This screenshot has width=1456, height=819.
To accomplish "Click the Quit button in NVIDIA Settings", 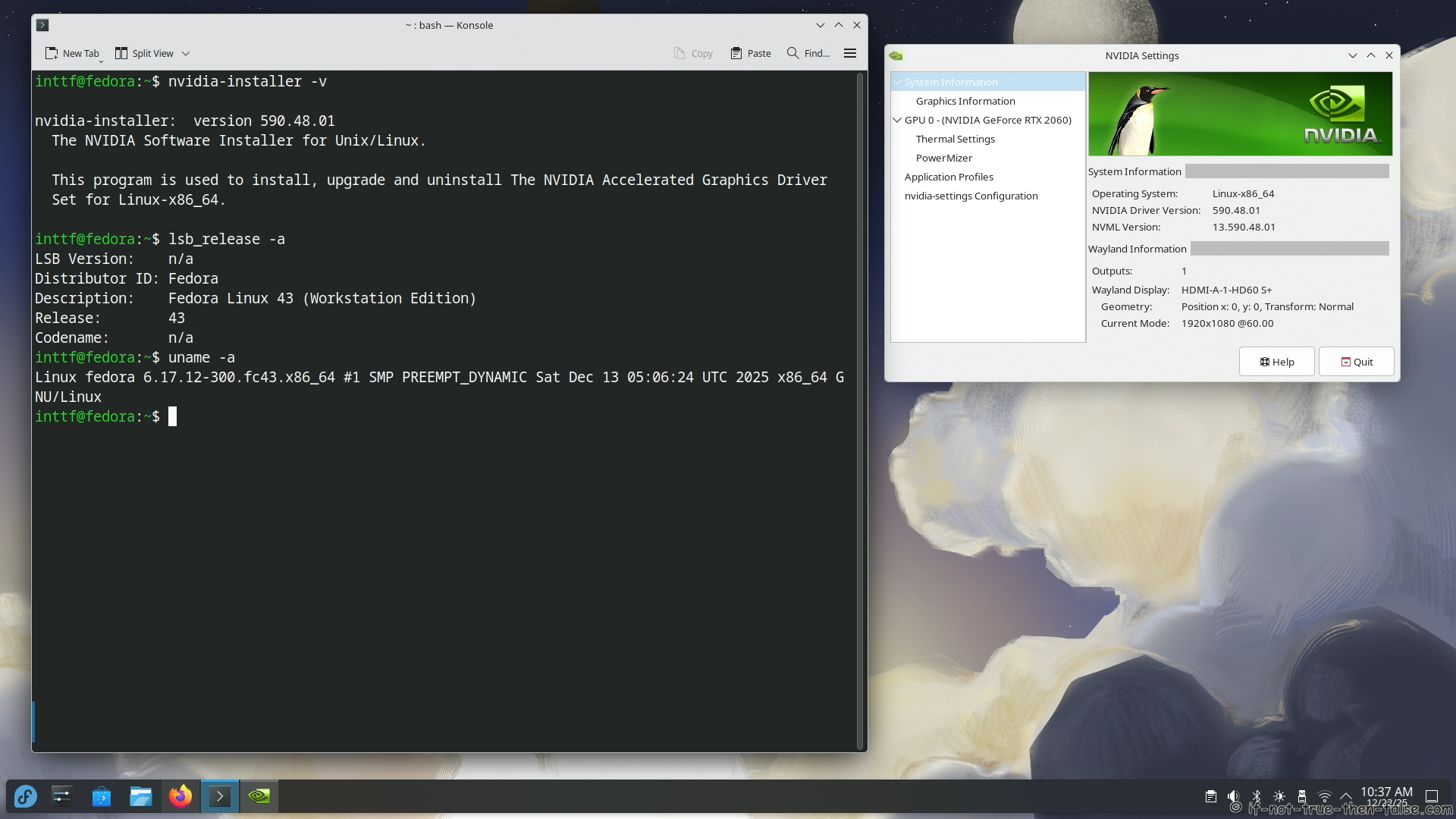I will (x=1357, y=362).
